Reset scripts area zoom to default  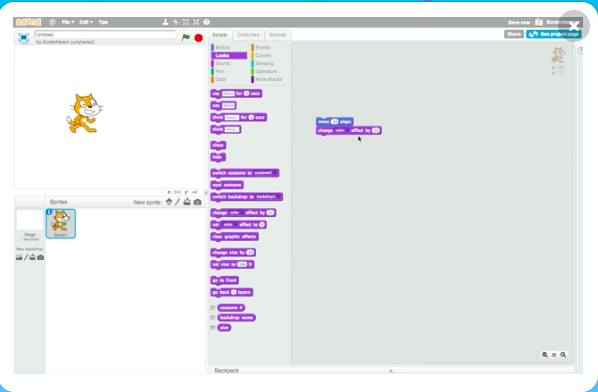point(554,355)
